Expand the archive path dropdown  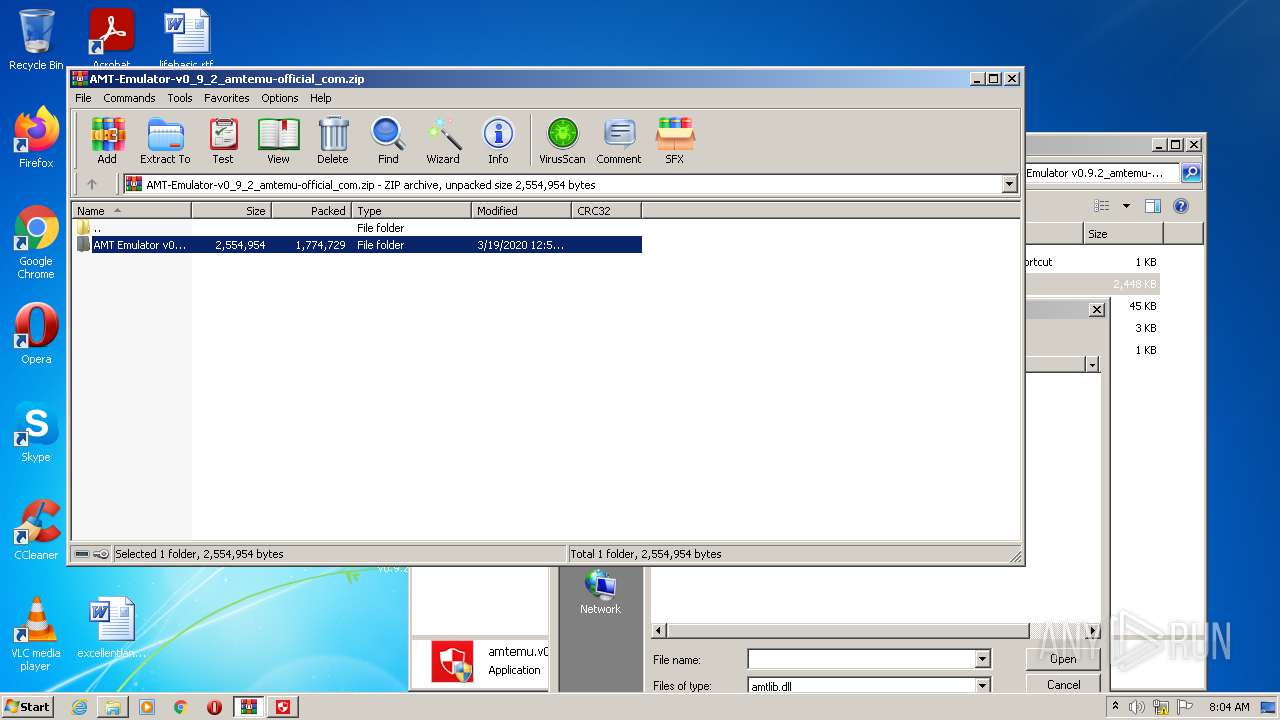(x=1009, y=184)
